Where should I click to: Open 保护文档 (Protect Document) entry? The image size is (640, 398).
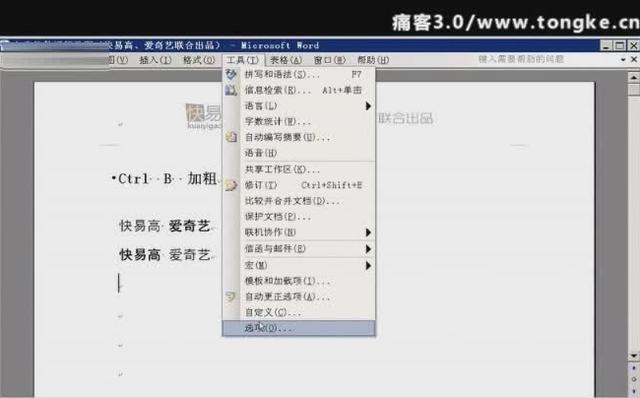(299, 217)
